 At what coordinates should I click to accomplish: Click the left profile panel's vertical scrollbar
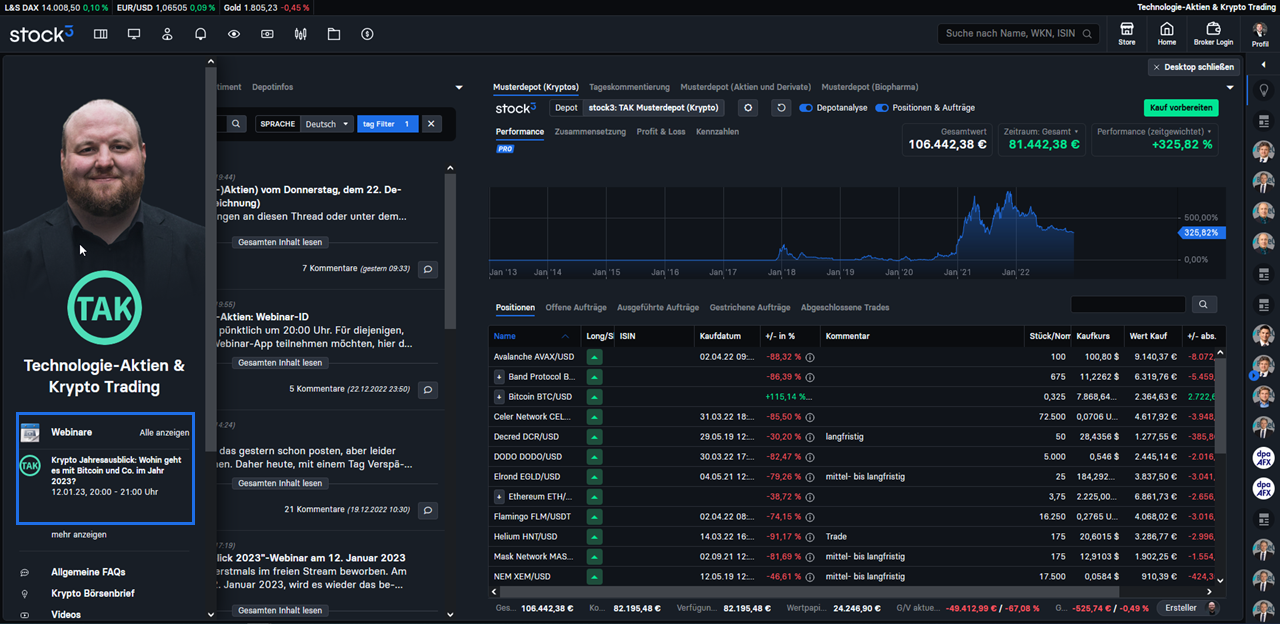point(210,258)
